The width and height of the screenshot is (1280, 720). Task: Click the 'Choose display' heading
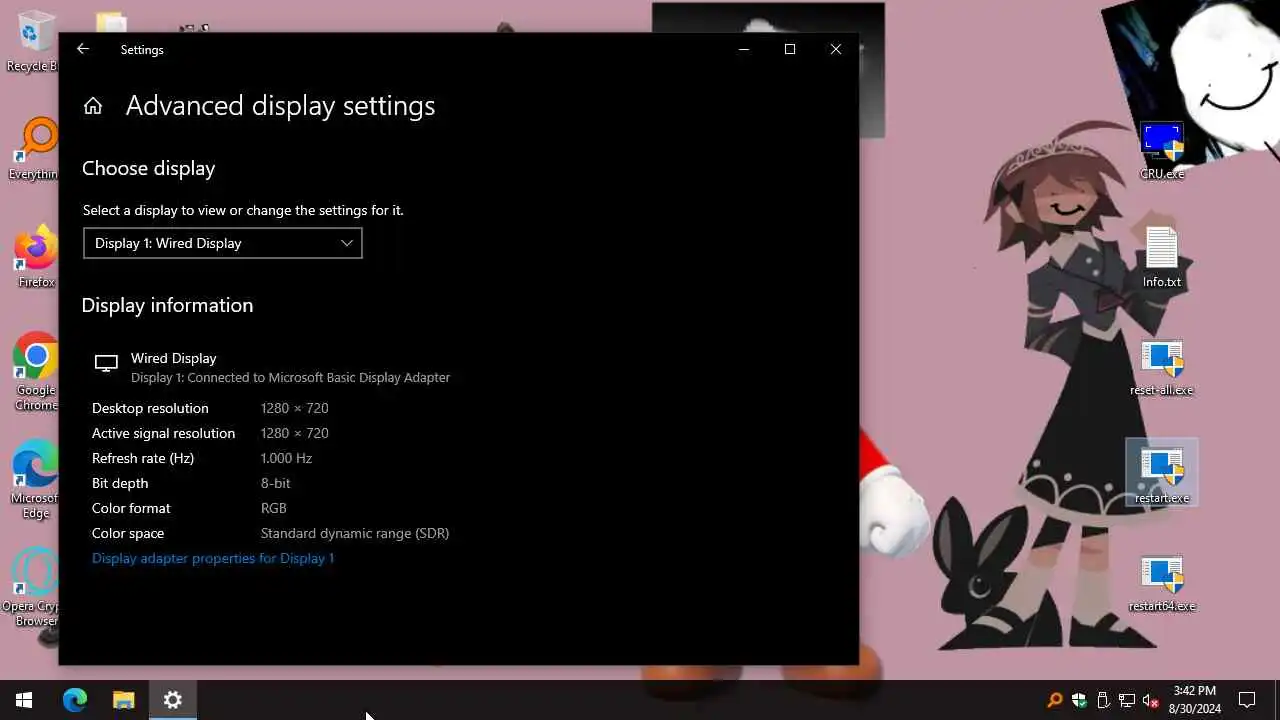(x=148, y=168)
